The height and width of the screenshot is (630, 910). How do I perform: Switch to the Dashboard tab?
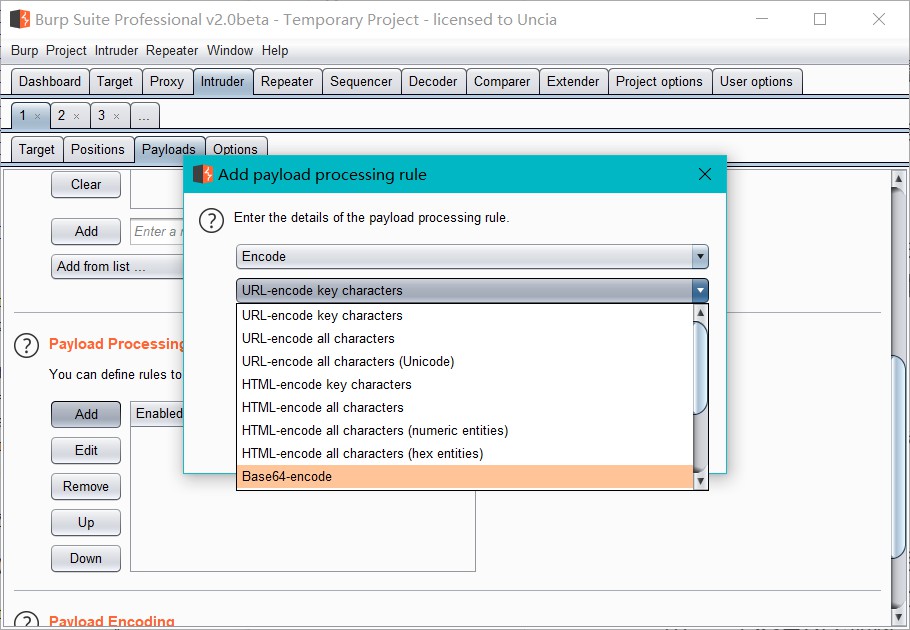50,81
